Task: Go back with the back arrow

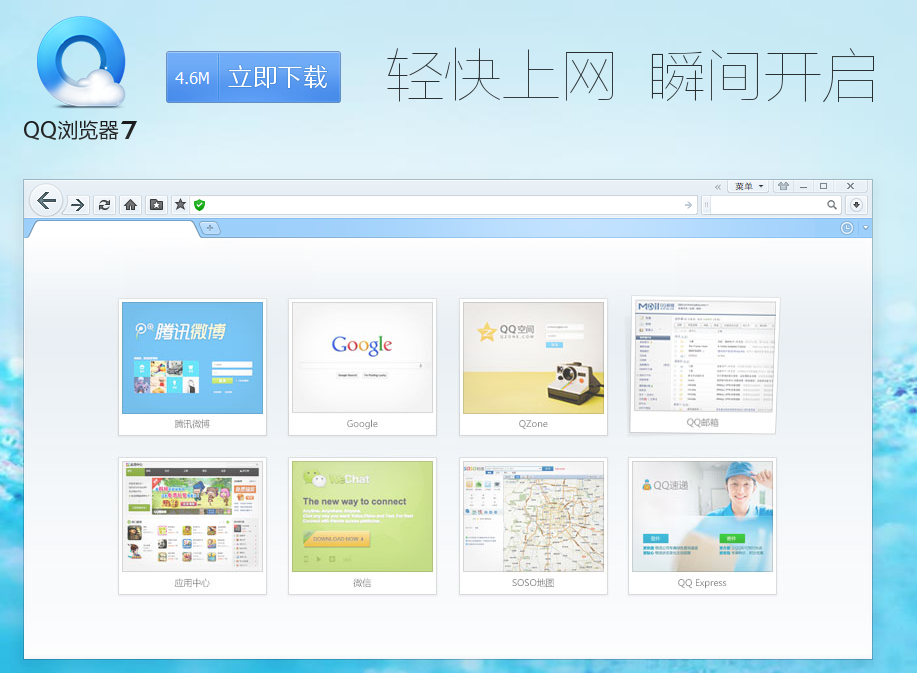Action: [x=46, y=201]
